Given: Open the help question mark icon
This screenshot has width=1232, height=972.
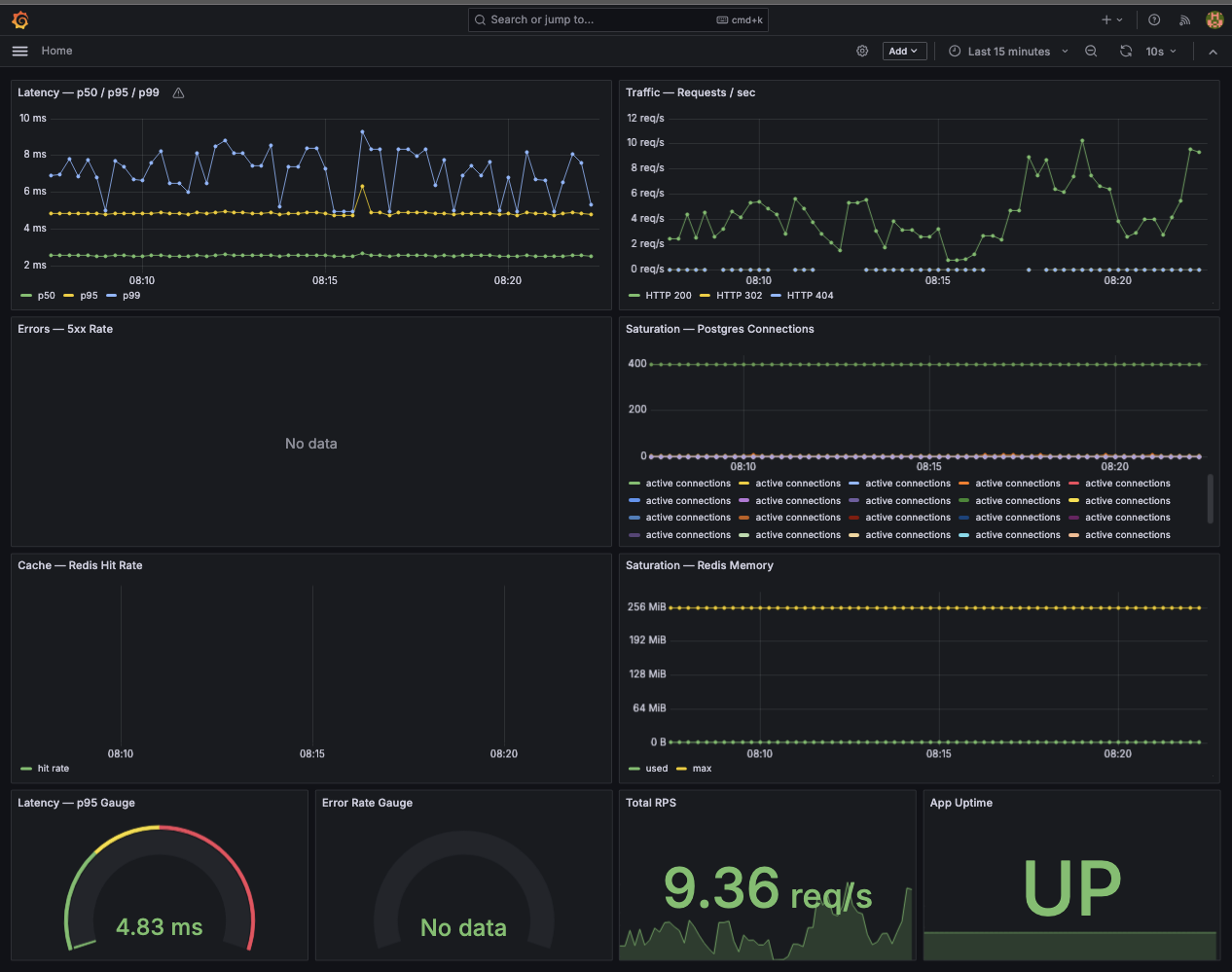Looking at the screenshot, I should click(1154, 19).
